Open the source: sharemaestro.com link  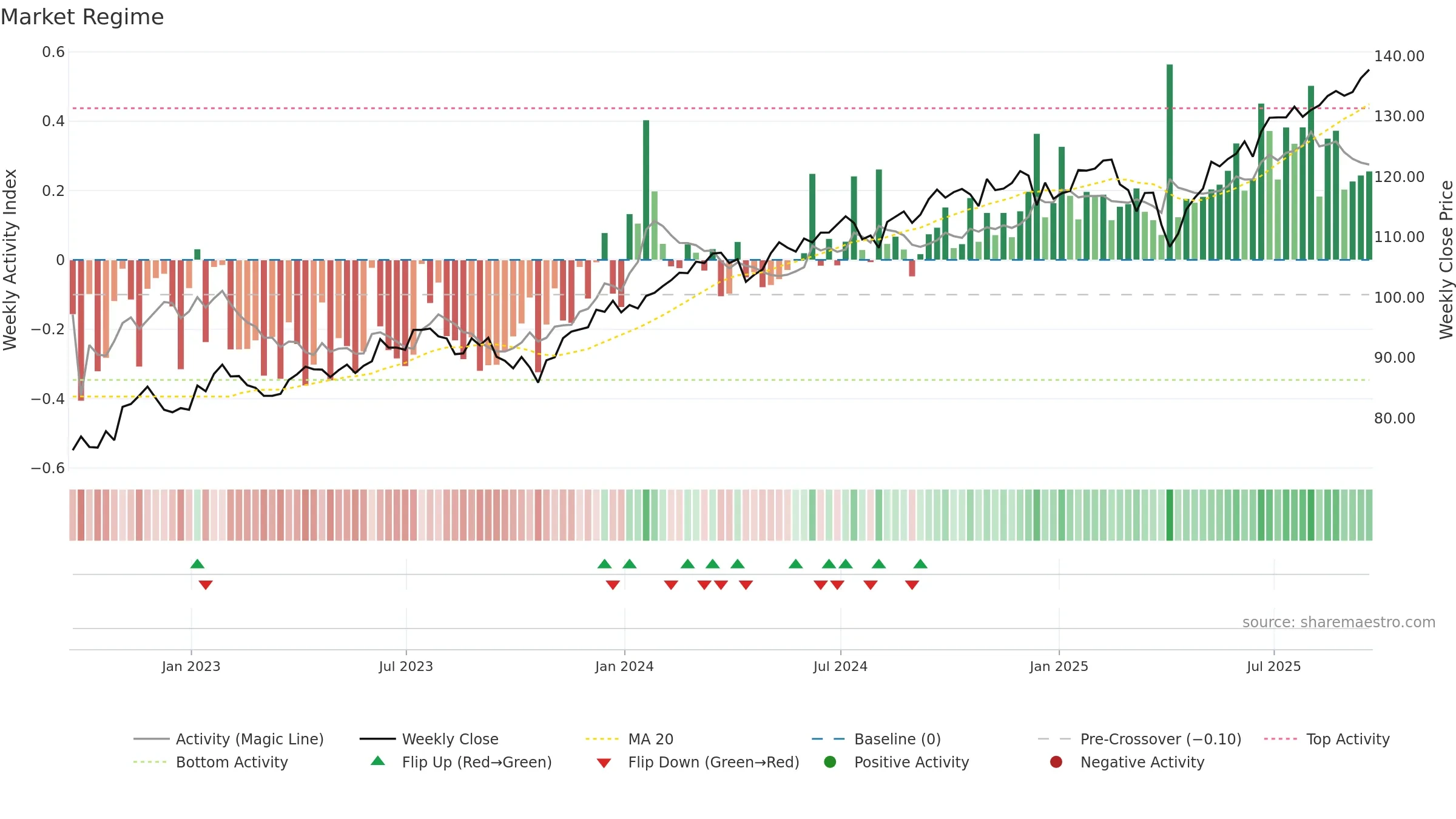point(1339,622)
